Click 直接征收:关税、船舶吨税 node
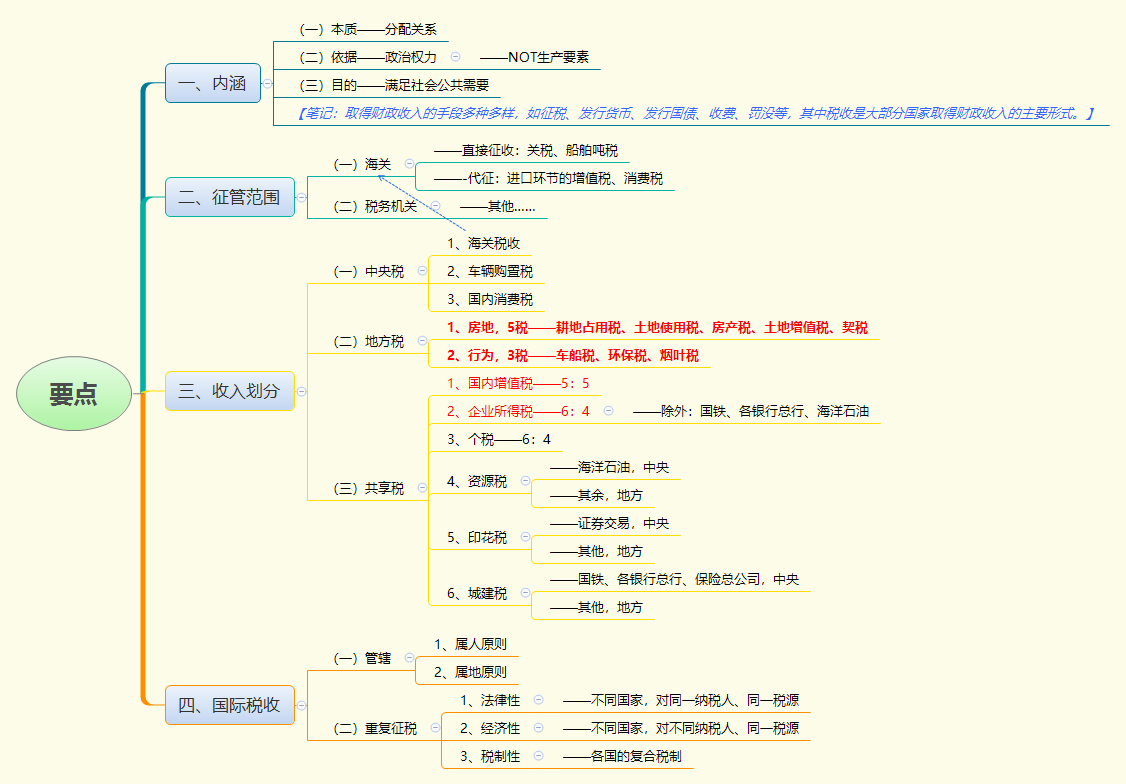 coord(526,151)
